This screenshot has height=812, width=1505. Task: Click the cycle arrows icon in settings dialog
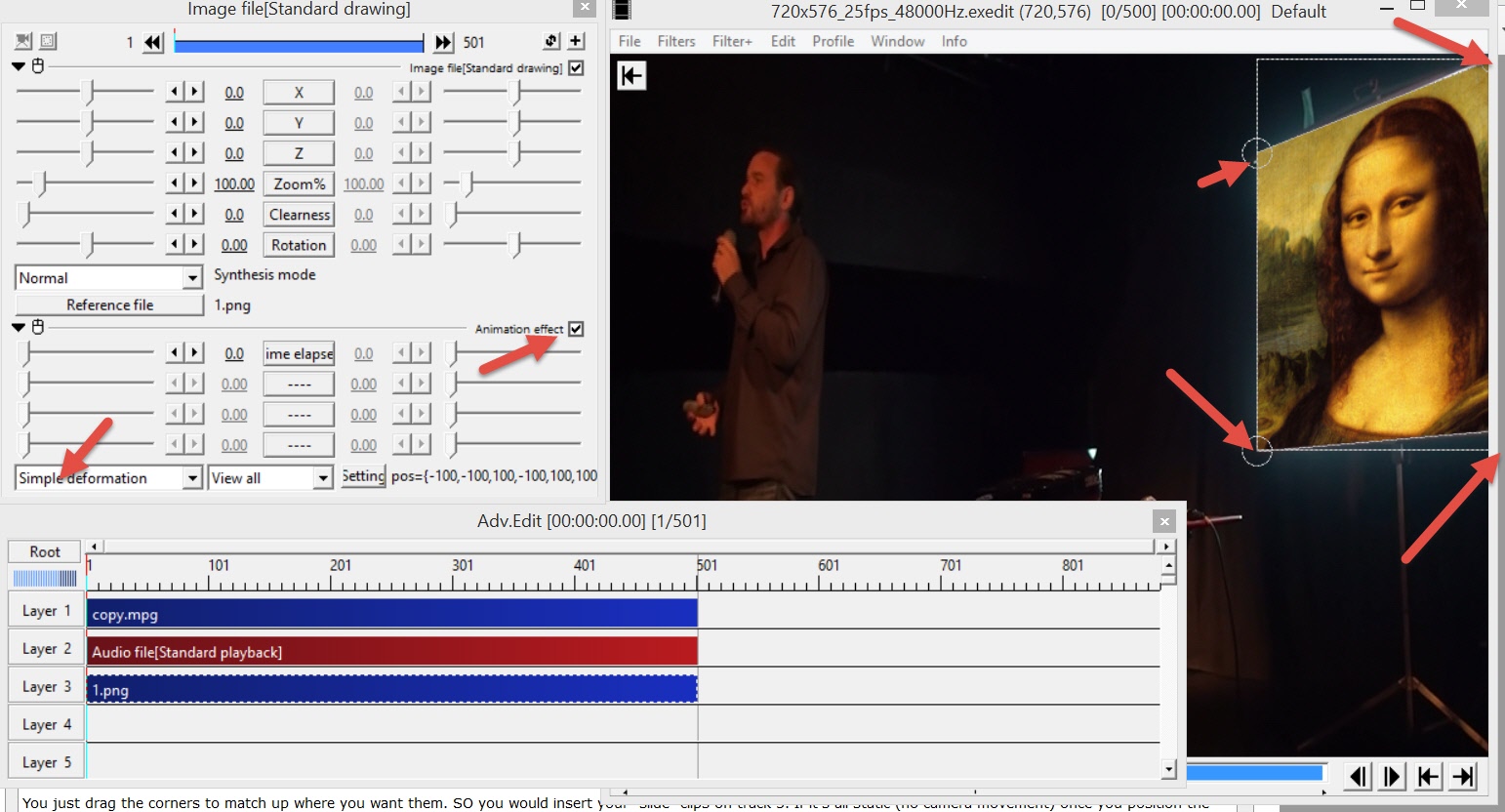(551, 41)
